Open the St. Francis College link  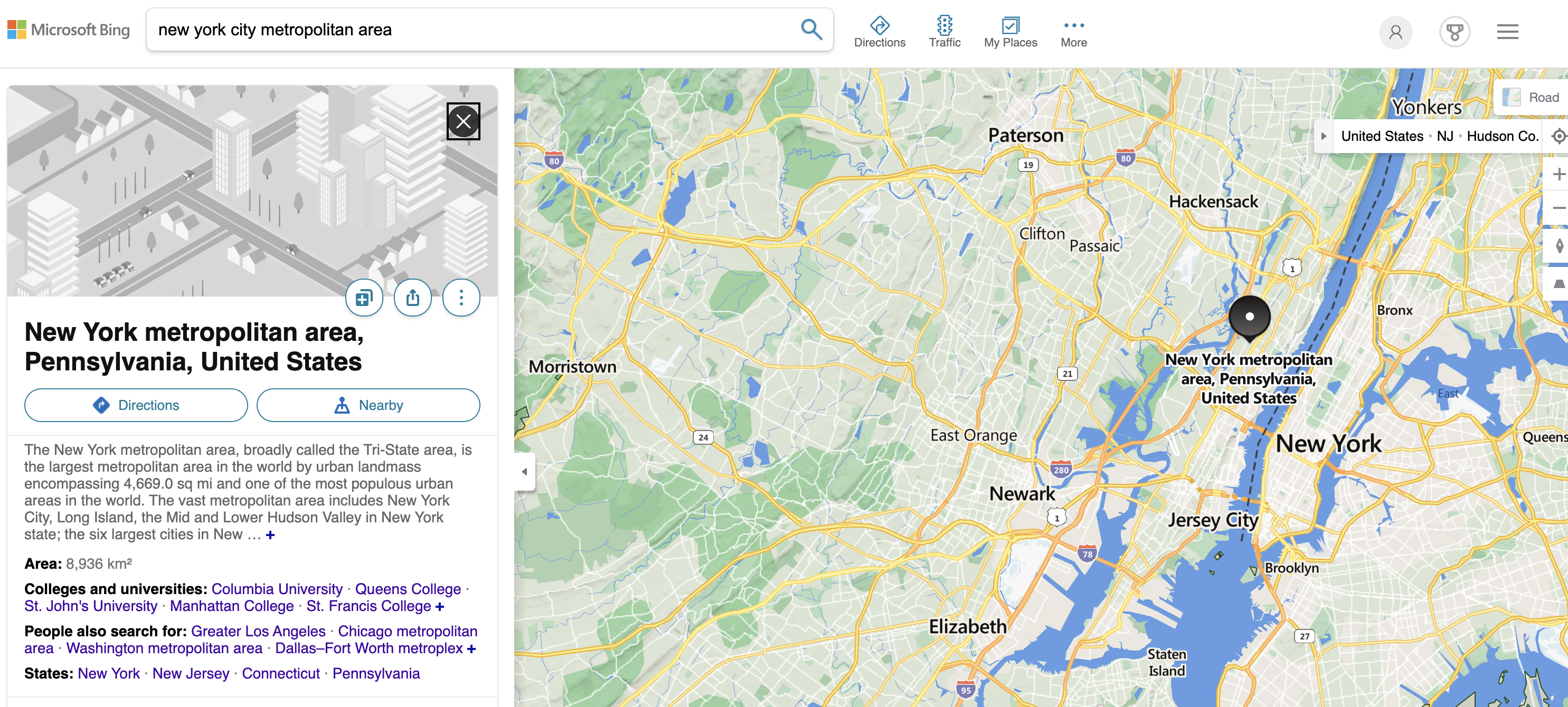tap(369, 606)
